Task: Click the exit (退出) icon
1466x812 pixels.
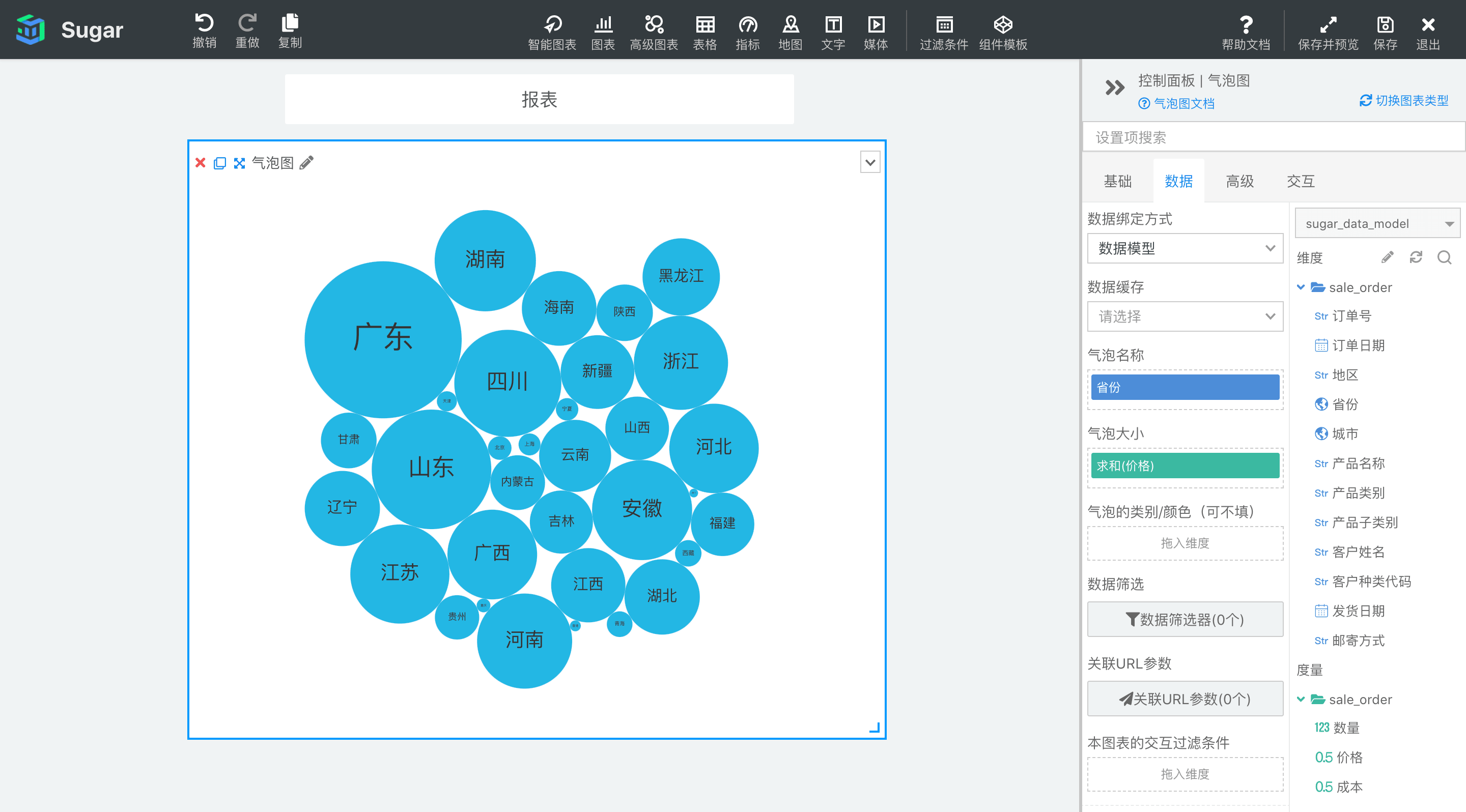Action: (1428, 24)
